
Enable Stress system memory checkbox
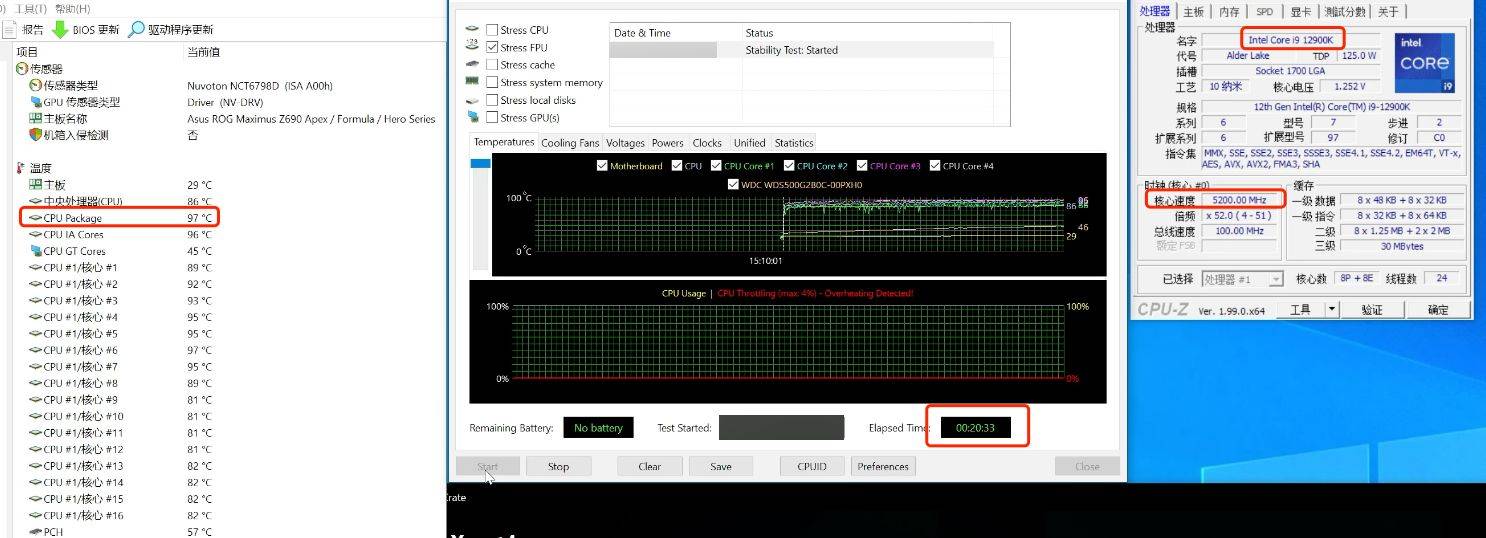(x=492, y=83)
